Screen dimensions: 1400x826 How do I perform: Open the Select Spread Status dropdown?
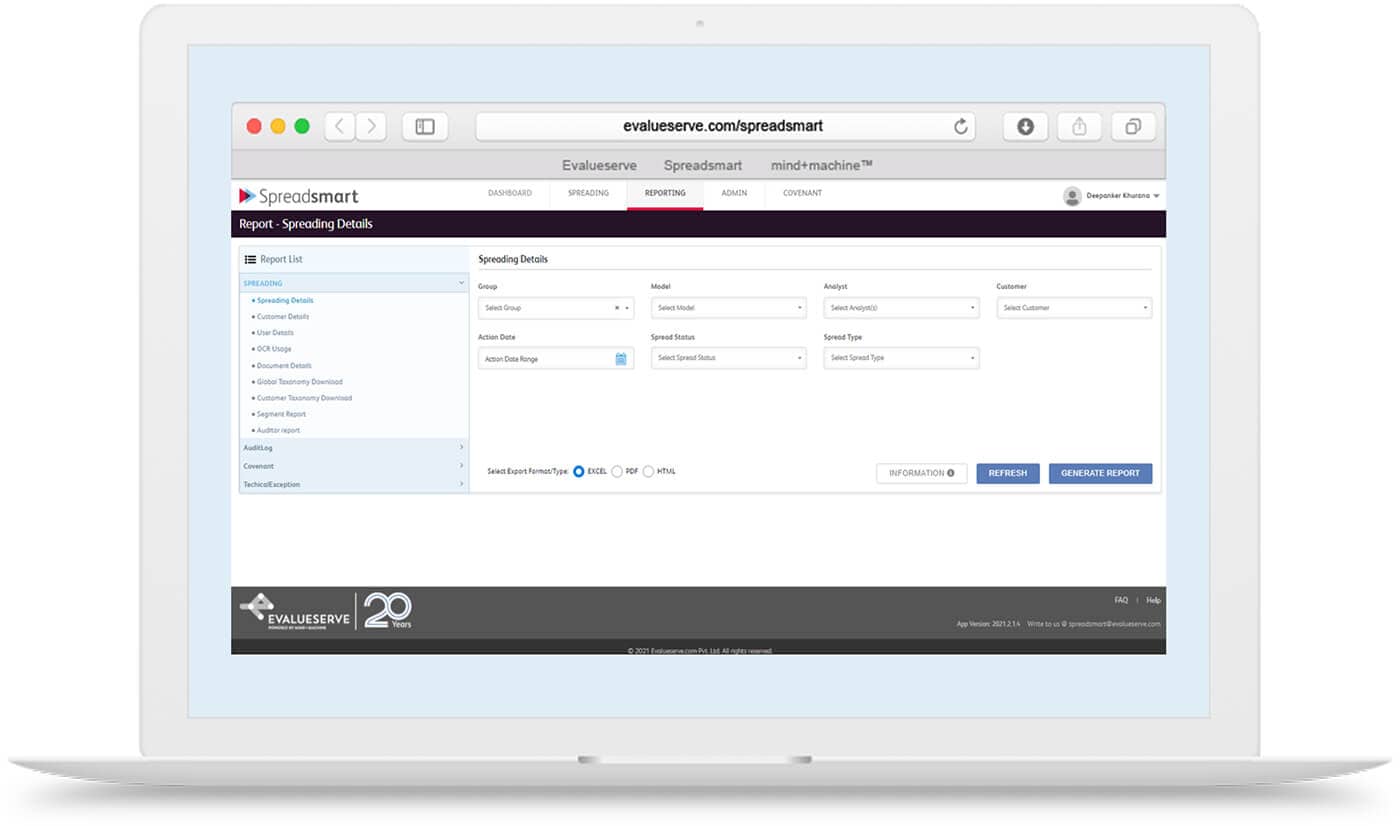729,358
